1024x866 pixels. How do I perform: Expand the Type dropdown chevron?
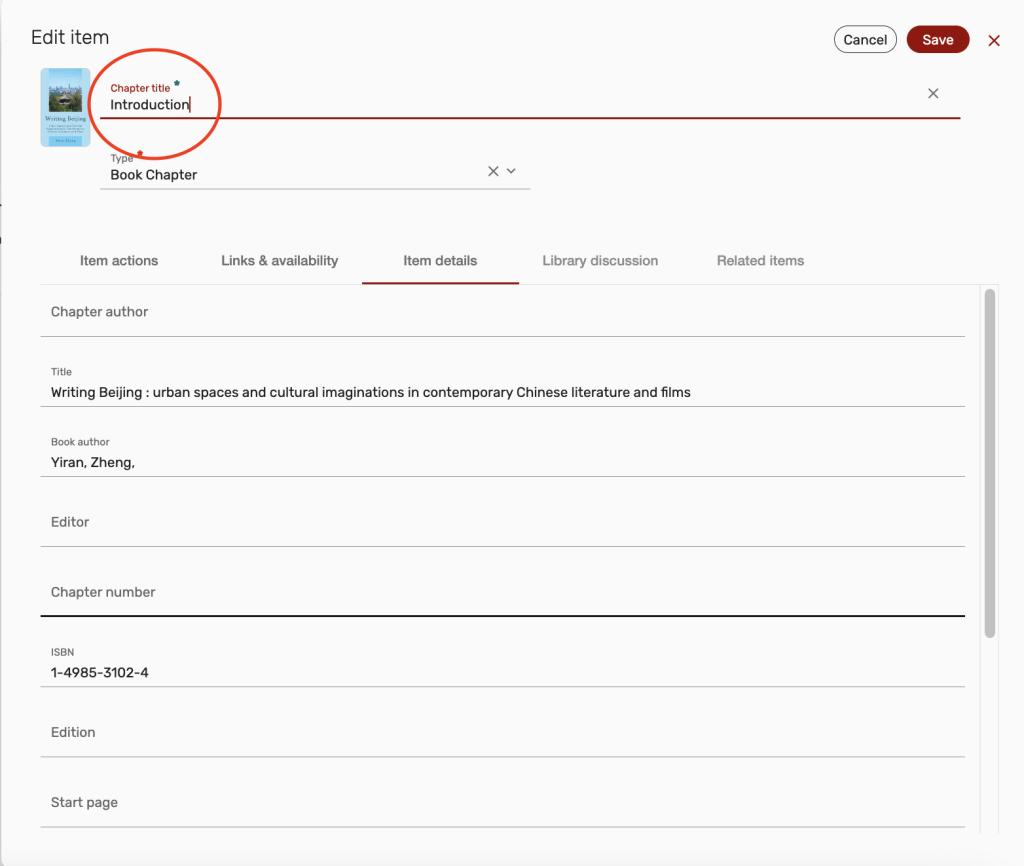(511, 171)
